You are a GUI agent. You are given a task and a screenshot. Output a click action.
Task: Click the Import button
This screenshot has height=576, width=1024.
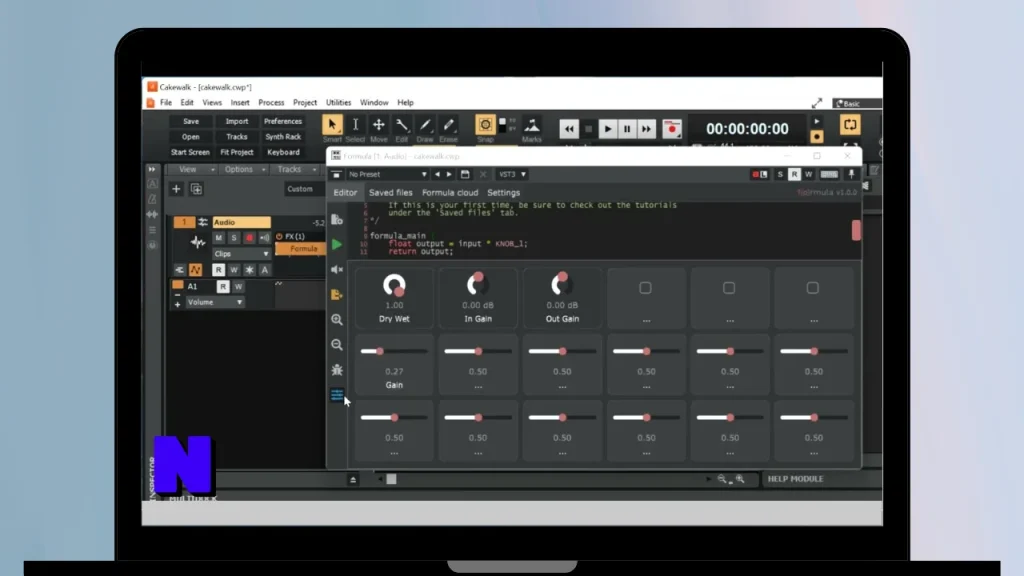pos(236,121)
